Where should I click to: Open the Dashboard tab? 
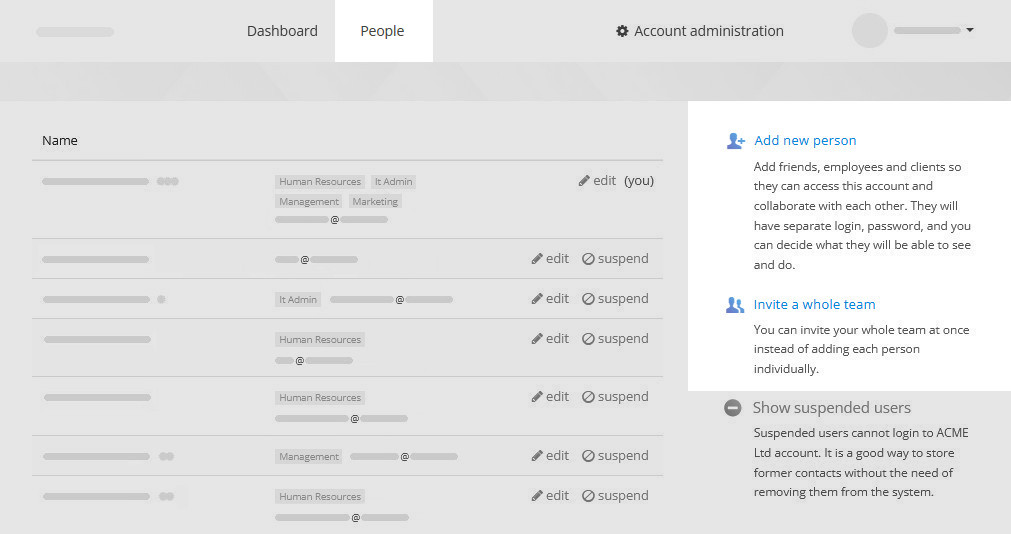[x=282, y=31]
